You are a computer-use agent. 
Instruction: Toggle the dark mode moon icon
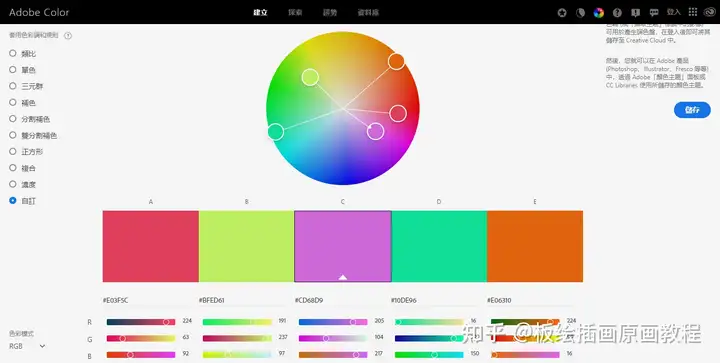click(580, 13)
